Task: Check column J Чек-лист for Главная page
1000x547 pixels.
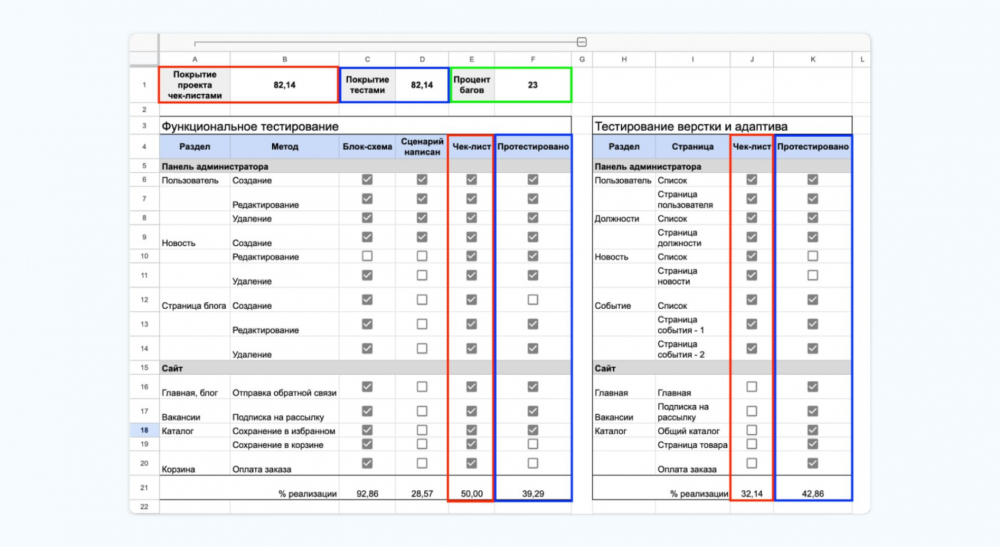Action: (x=752, y=387)
